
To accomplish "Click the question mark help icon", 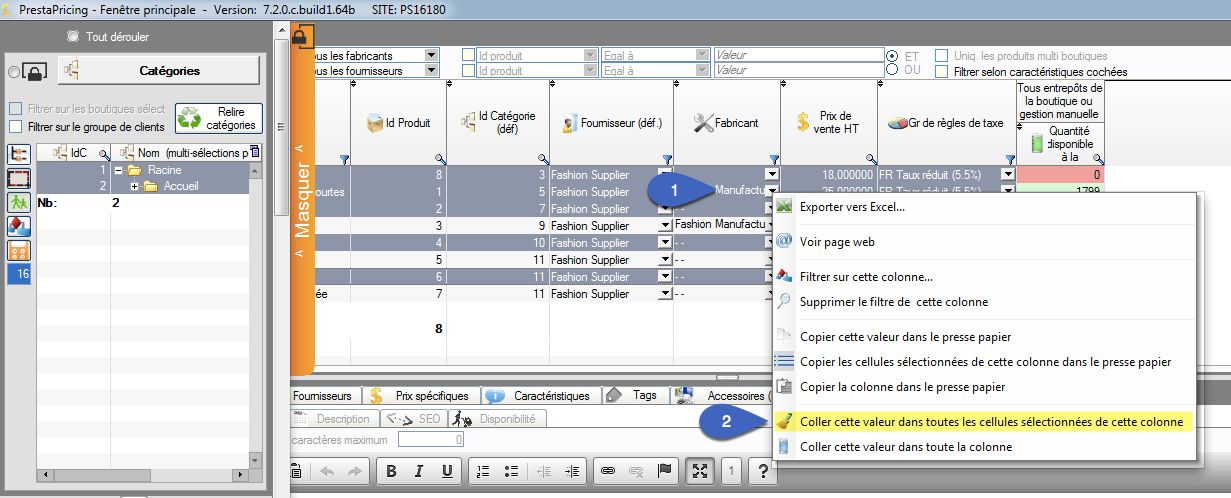I will point(762,471).
